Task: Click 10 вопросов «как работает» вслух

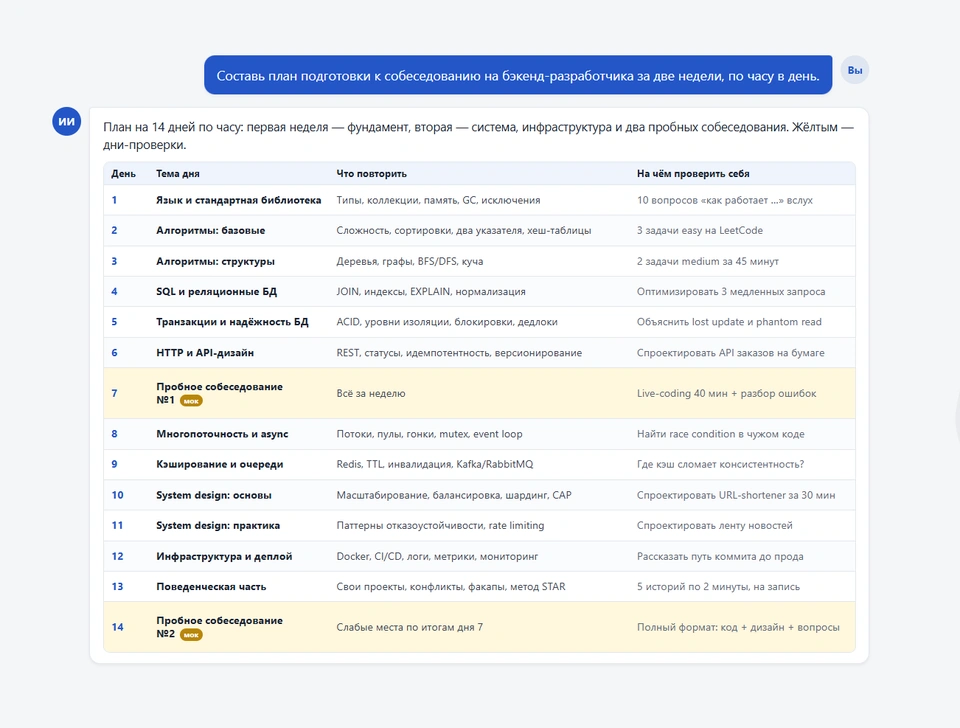Action: coord(725,200)
